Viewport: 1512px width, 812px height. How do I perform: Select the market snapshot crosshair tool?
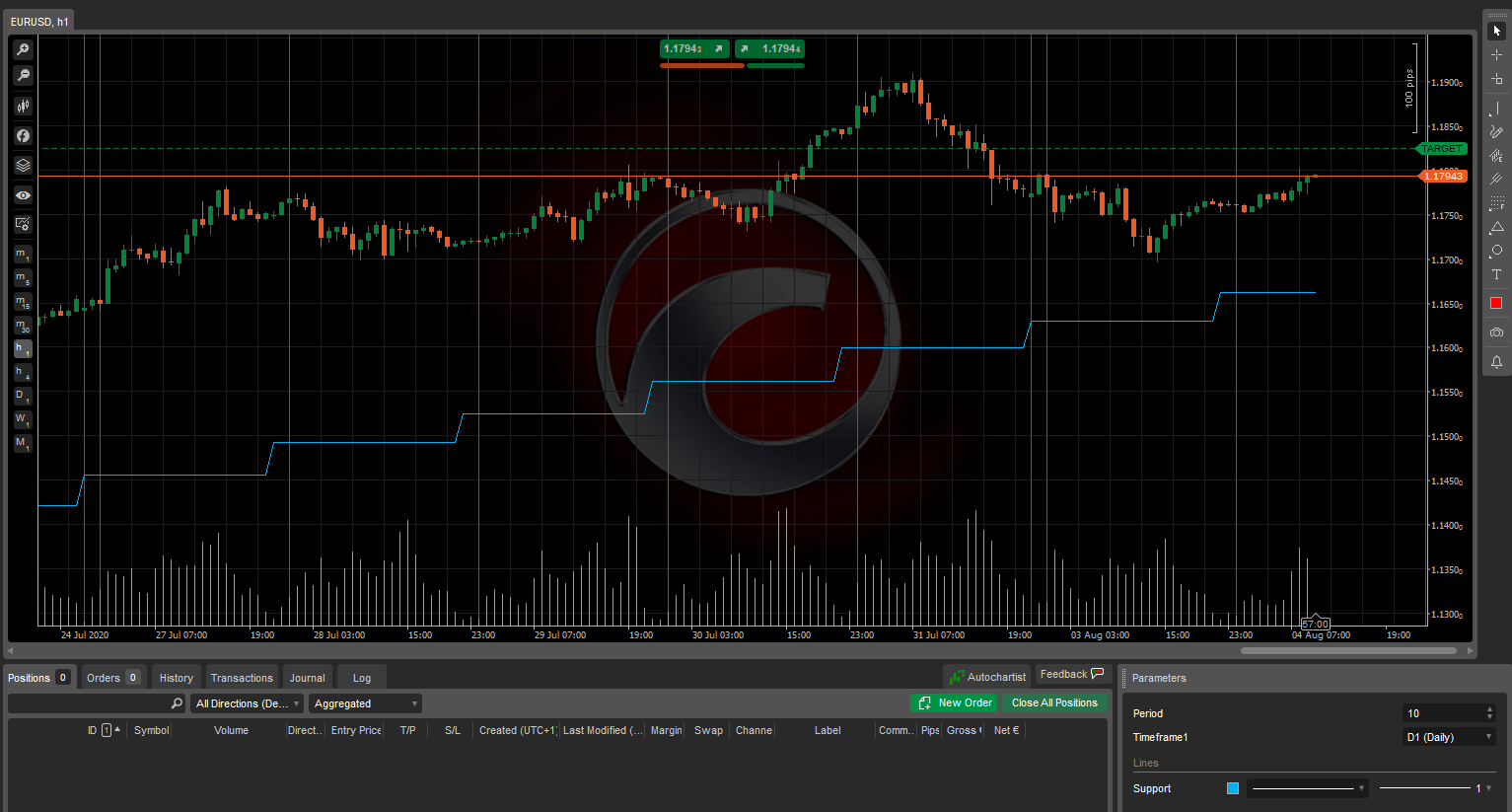coord(1496,78)
